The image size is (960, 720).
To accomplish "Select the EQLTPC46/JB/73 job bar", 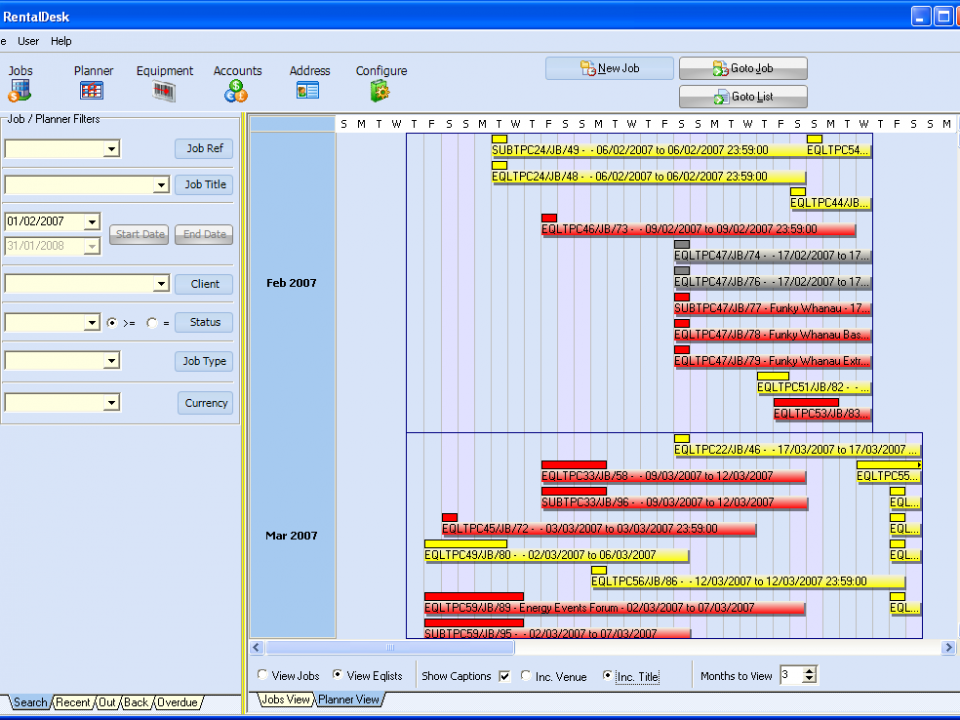I will [698, 229].
